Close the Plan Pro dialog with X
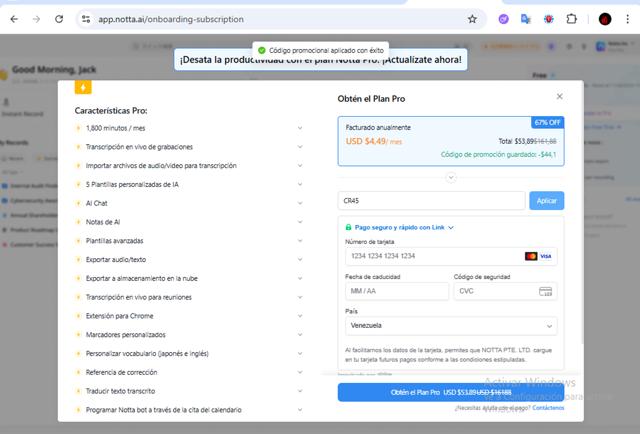Image resolution: width=640 pixels, height=434 pixels. pyautogui.click(x=560, y=96)
